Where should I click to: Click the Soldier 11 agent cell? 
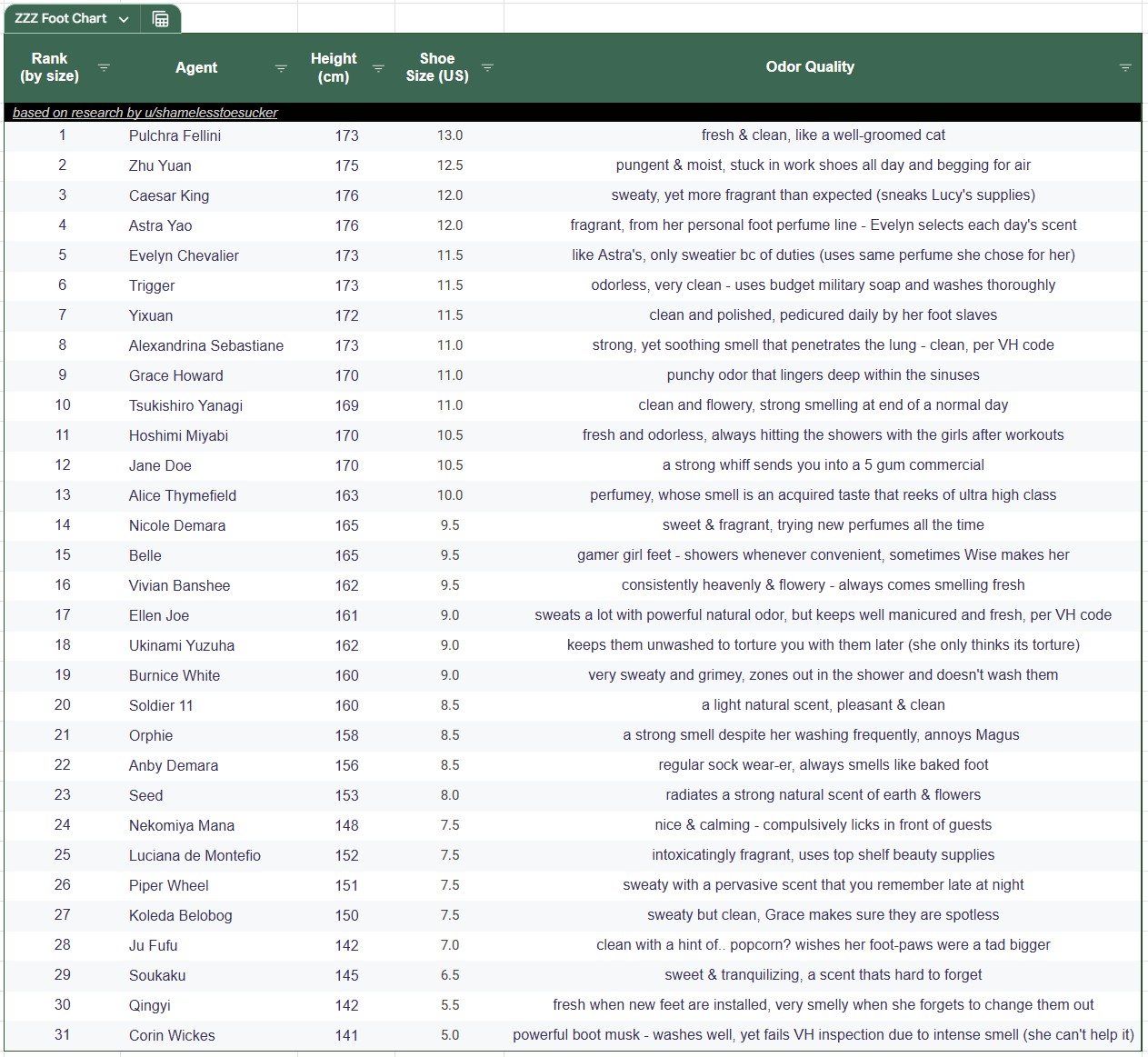161,705
